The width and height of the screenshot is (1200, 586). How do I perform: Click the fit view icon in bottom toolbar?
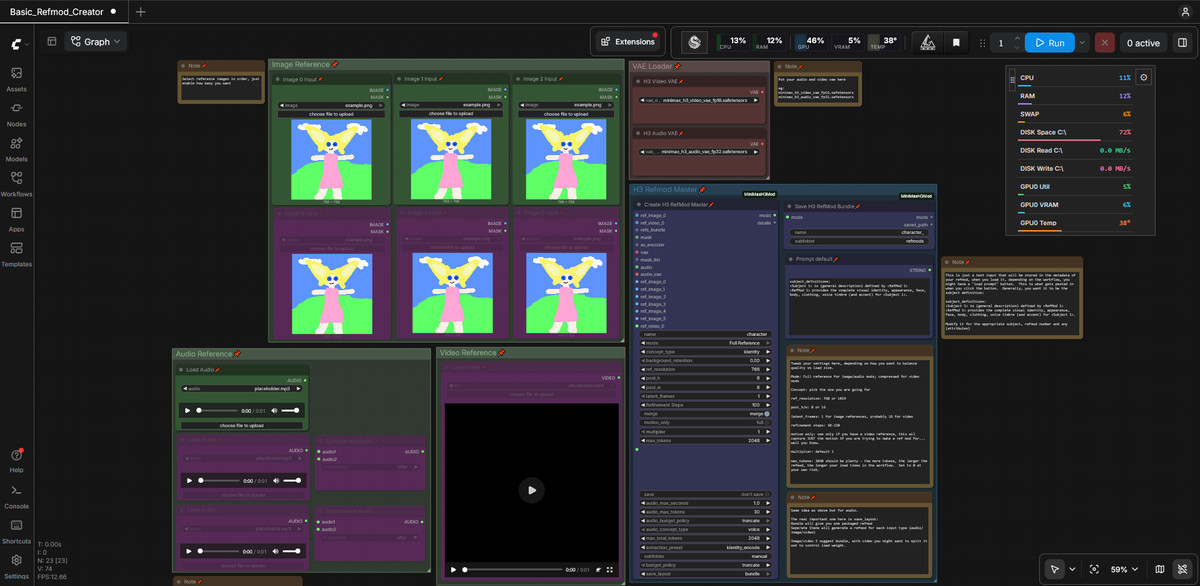click(x=1094, y=569)
